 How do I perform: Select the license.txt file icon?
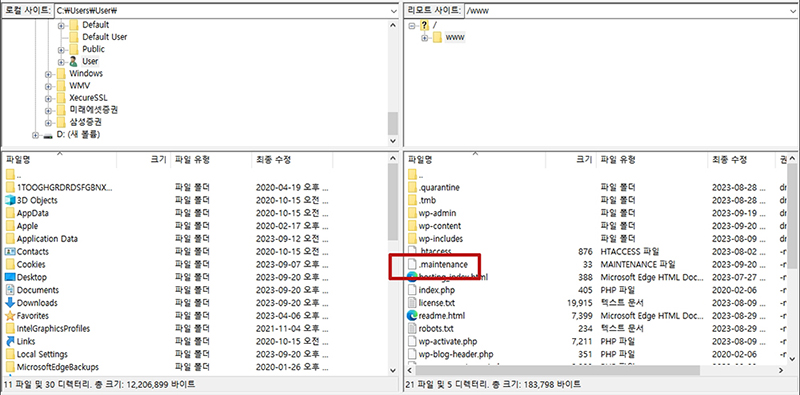point(412,303)
